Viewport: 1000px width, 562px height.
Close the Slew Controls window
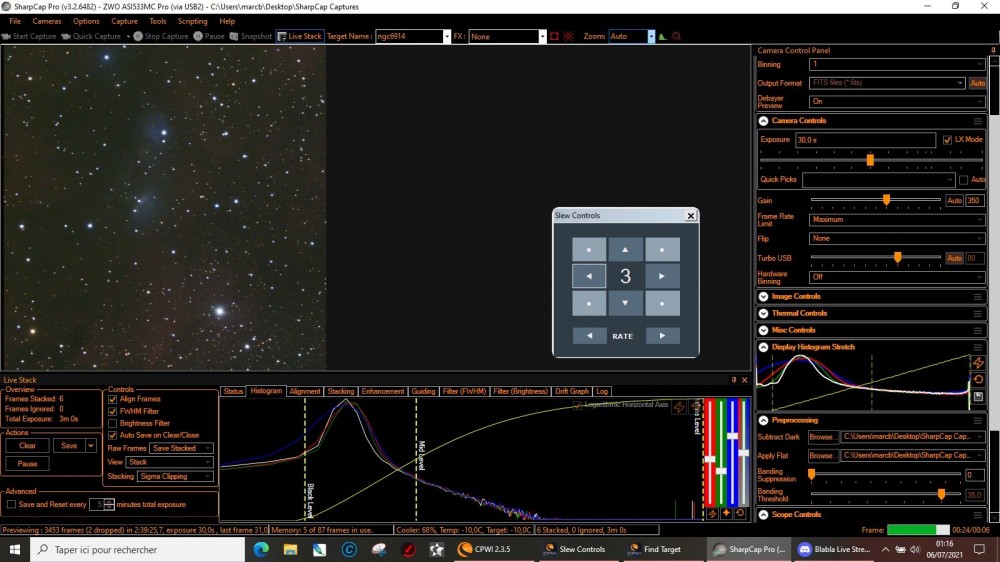pyautogui.click(x=691, y=216)
